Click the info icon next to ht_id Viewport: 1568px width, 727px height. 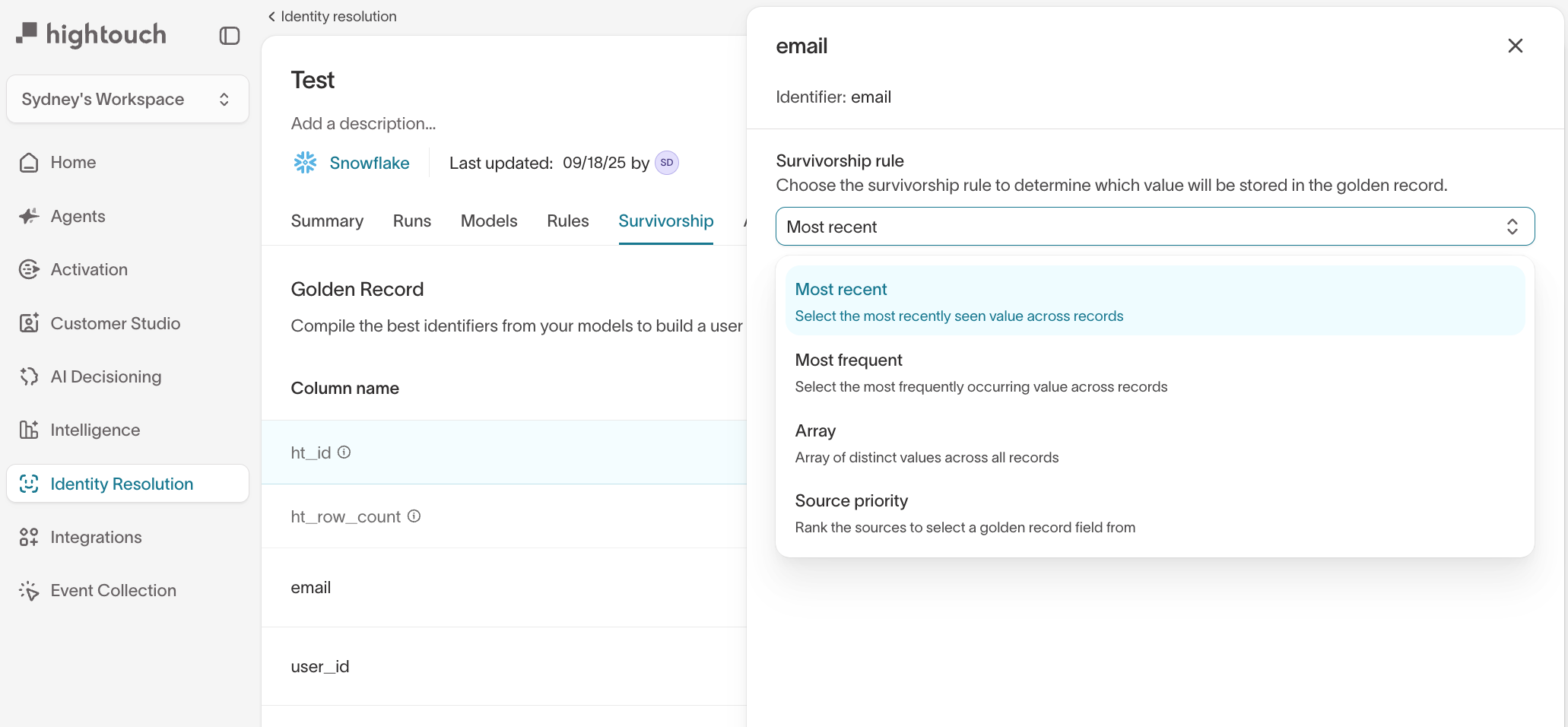point(344,452)
